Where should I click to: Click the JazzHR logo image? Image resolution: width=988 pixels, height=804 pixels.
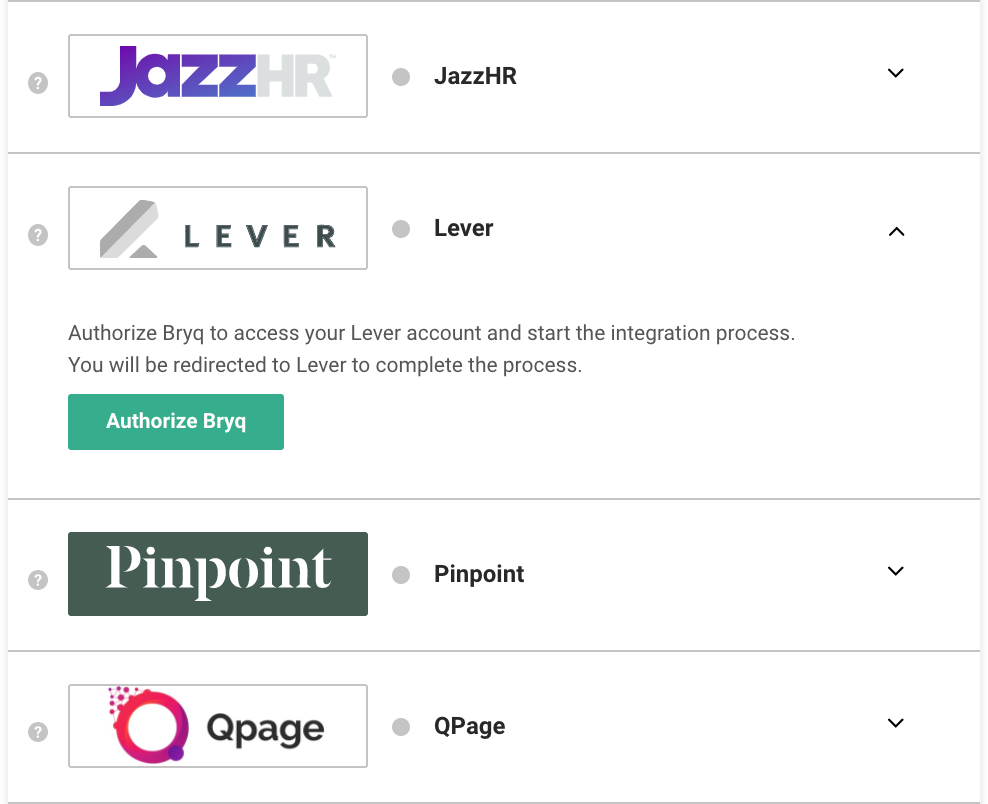[x=218, y=76]
